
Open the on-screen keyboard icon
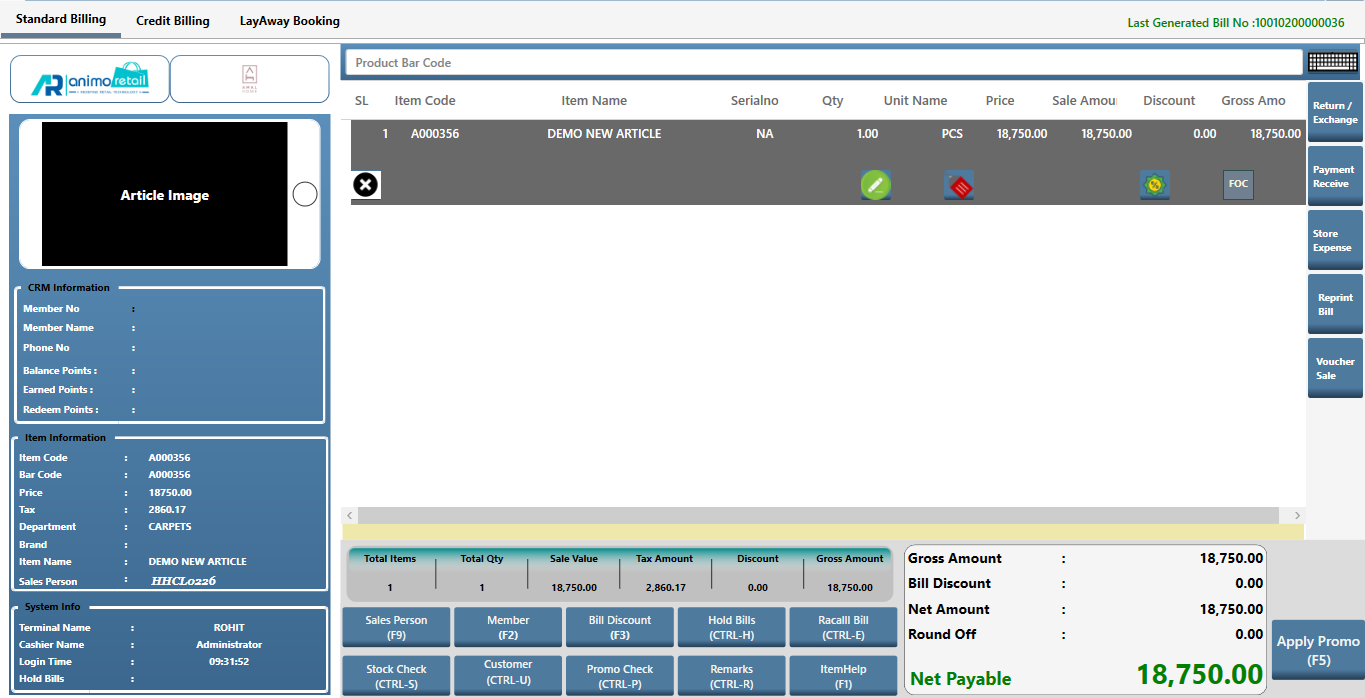(1333, 62)
